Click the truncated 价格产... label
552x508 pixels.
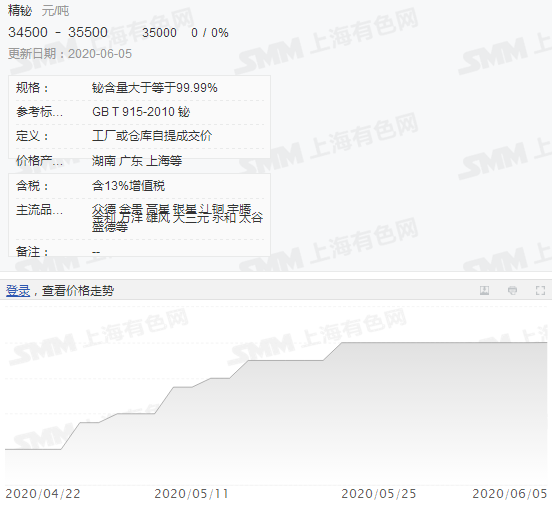point(39,161)
